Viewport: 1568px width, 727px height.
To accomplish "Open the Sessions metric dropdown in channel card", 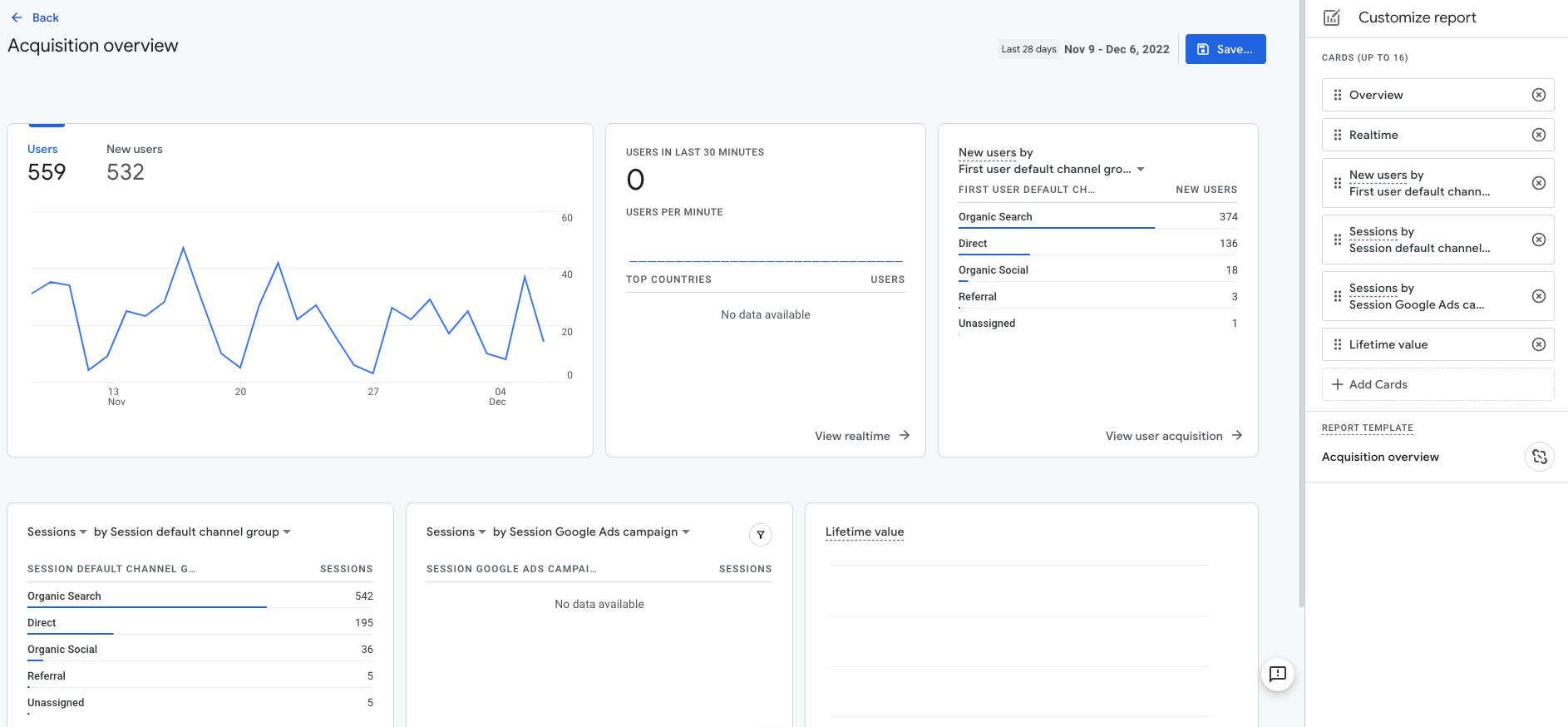I will coord(57,532).
